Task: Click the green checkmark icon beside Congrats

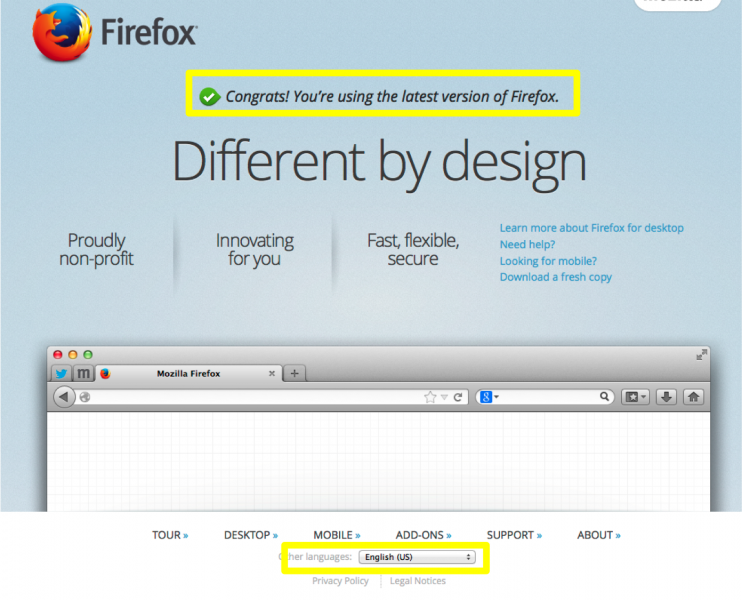Action: coord(209,97)
